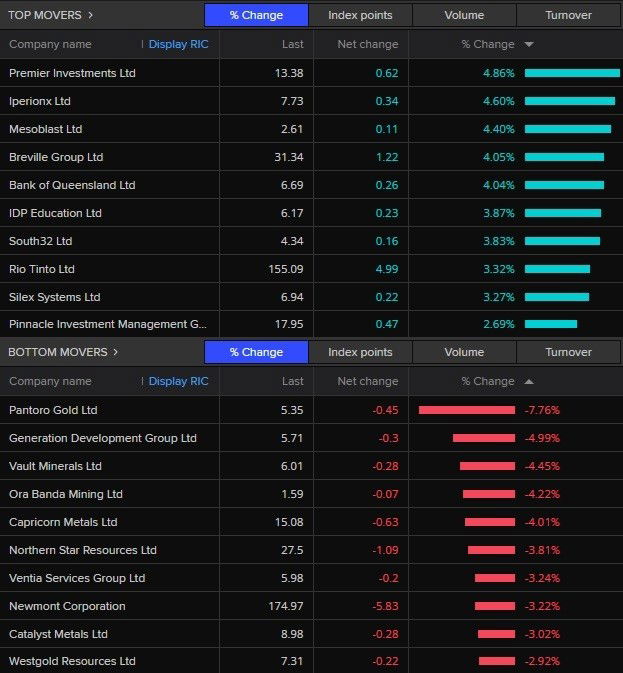
Task: Click the red bar for Pantoro Gold
Action: [466, 410]
